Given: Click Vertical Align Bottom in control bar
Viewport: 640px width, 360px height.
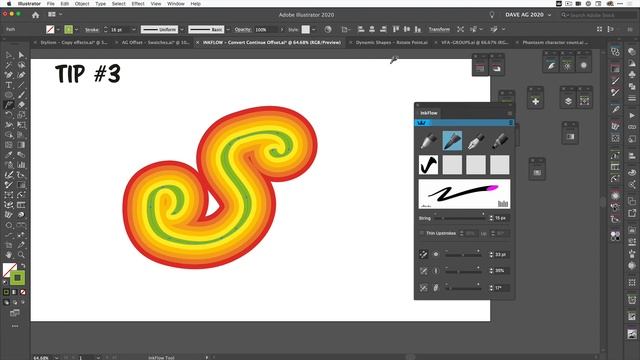Looking at the screenshot, I should [x=418, y=29].
